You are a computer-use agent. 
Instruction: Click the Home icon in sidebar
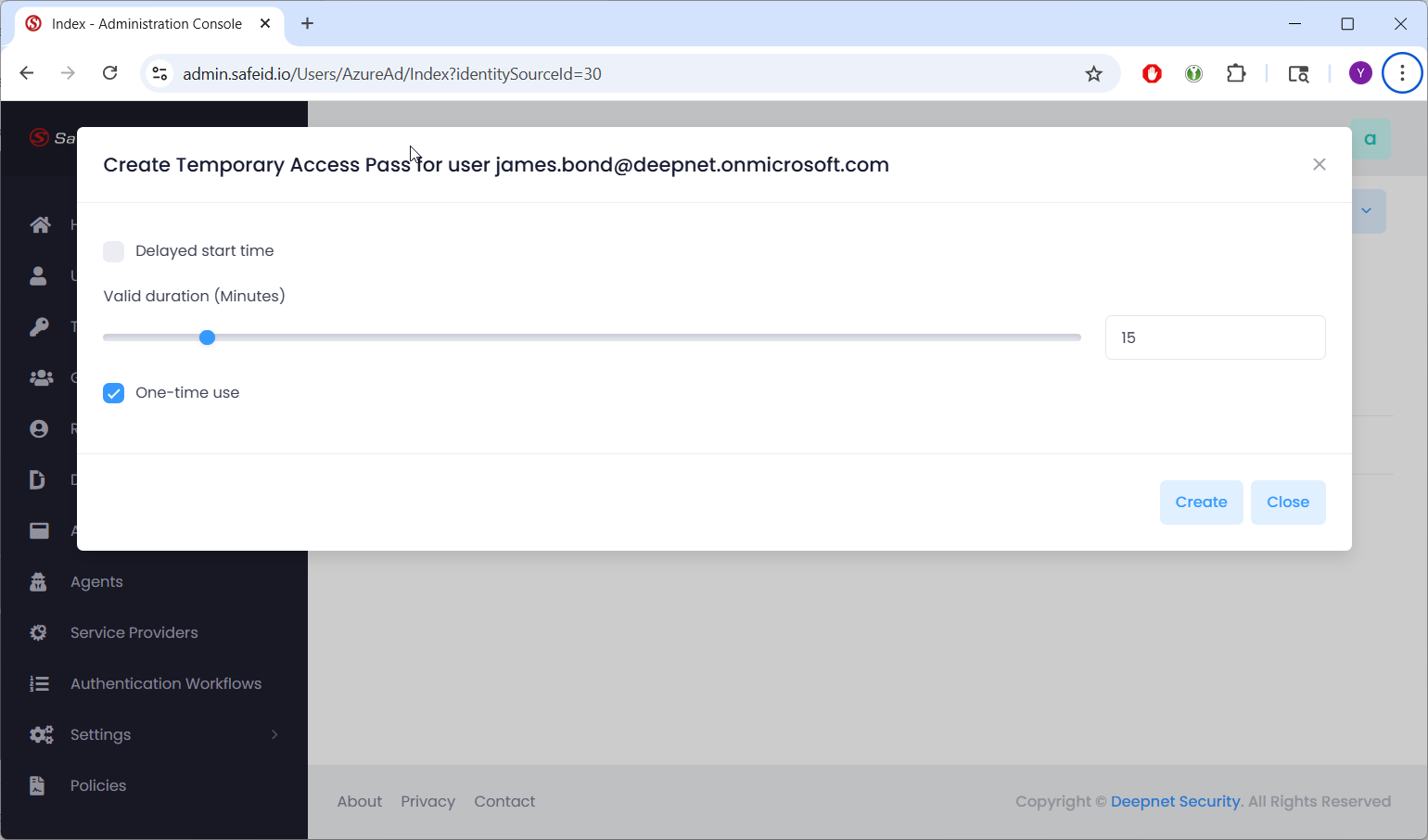[x=40, y=224]
